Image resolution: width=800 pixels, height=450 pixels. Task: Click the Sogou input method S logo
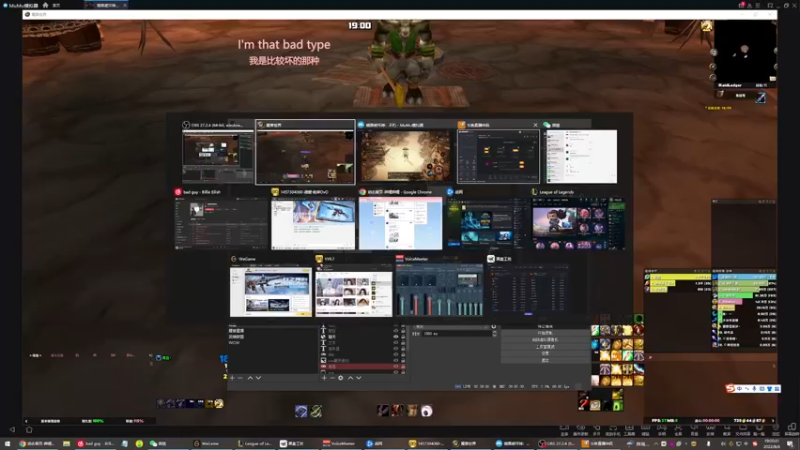[x=730, y=389]
